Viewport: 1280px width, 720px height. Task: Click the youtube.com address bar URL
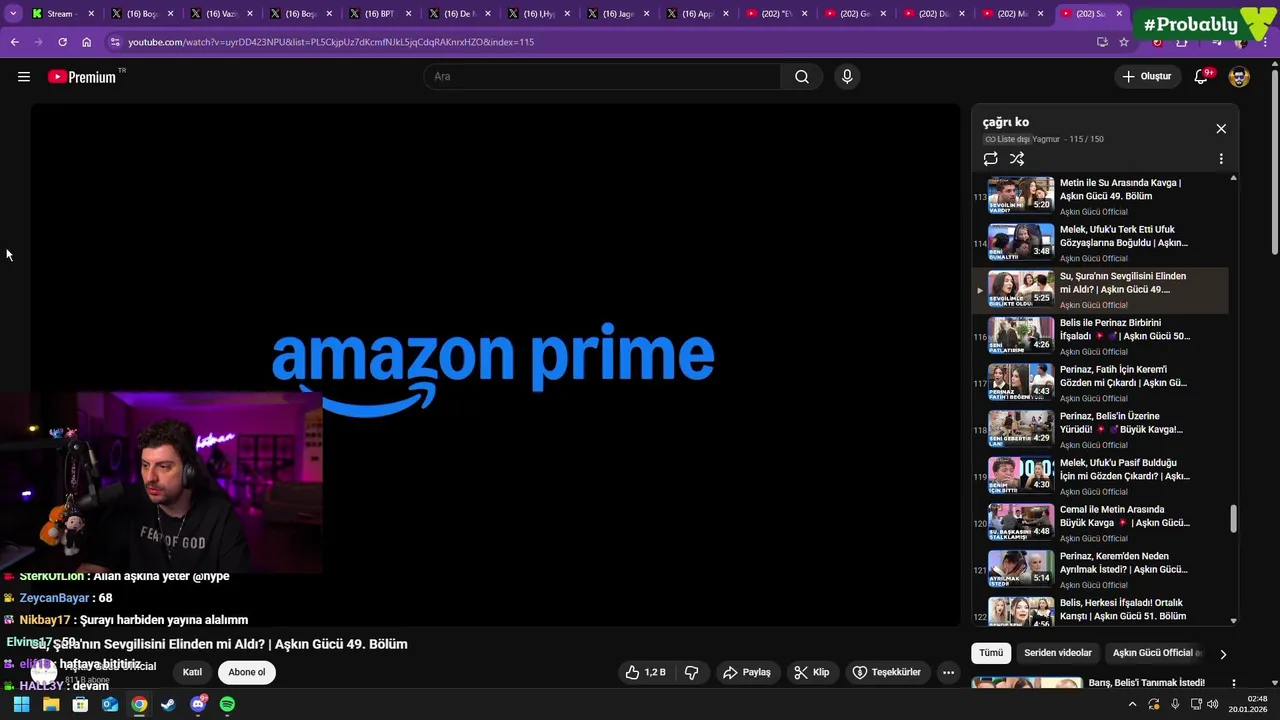pyautogui.click(x=331, y=42)
